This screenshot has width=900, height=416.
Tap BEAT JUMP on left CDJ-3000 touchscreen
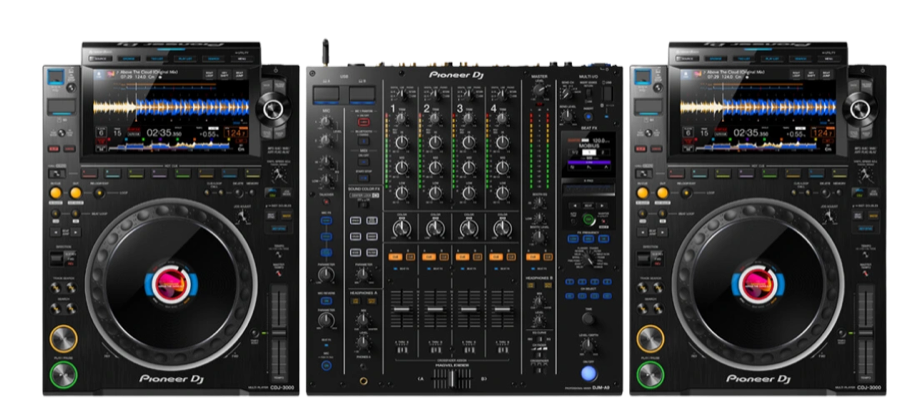pyautogui.click(x=239, y=74)
